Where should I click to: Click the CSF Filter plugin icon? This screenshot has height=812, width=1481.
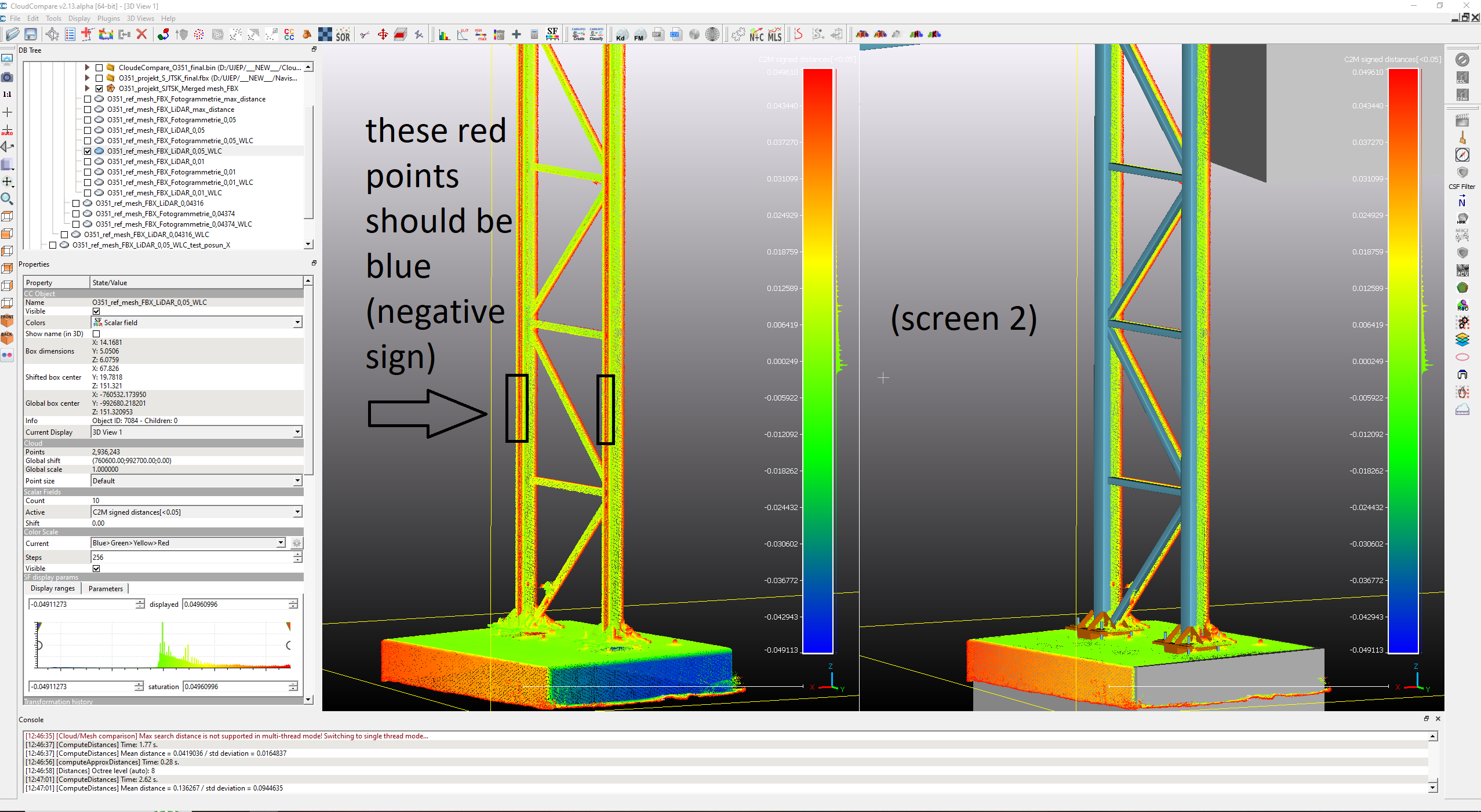(x=1462, y=173)
